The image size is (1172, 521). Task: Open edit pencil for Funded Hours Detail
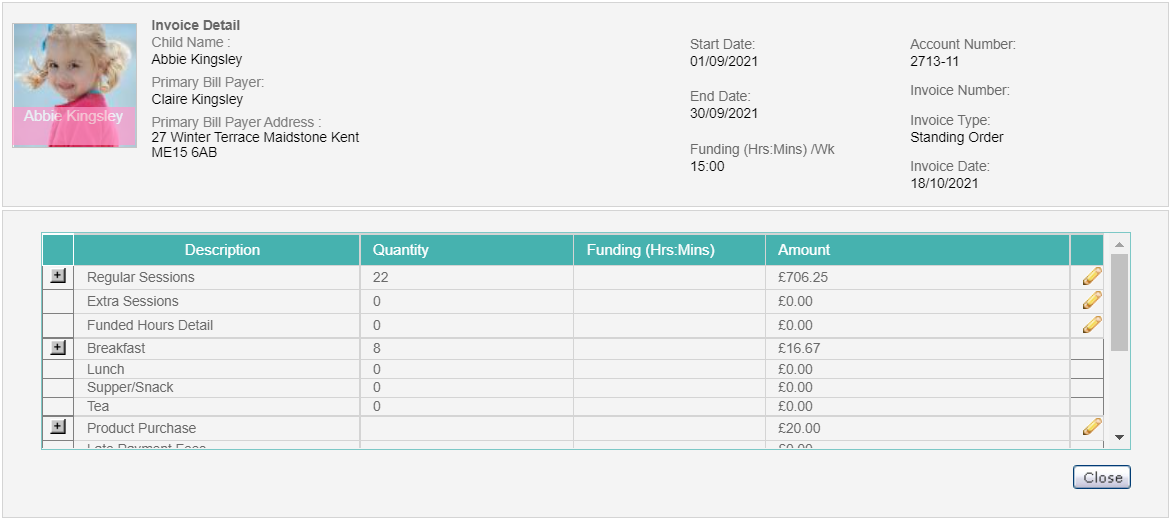click(1092, 324)
